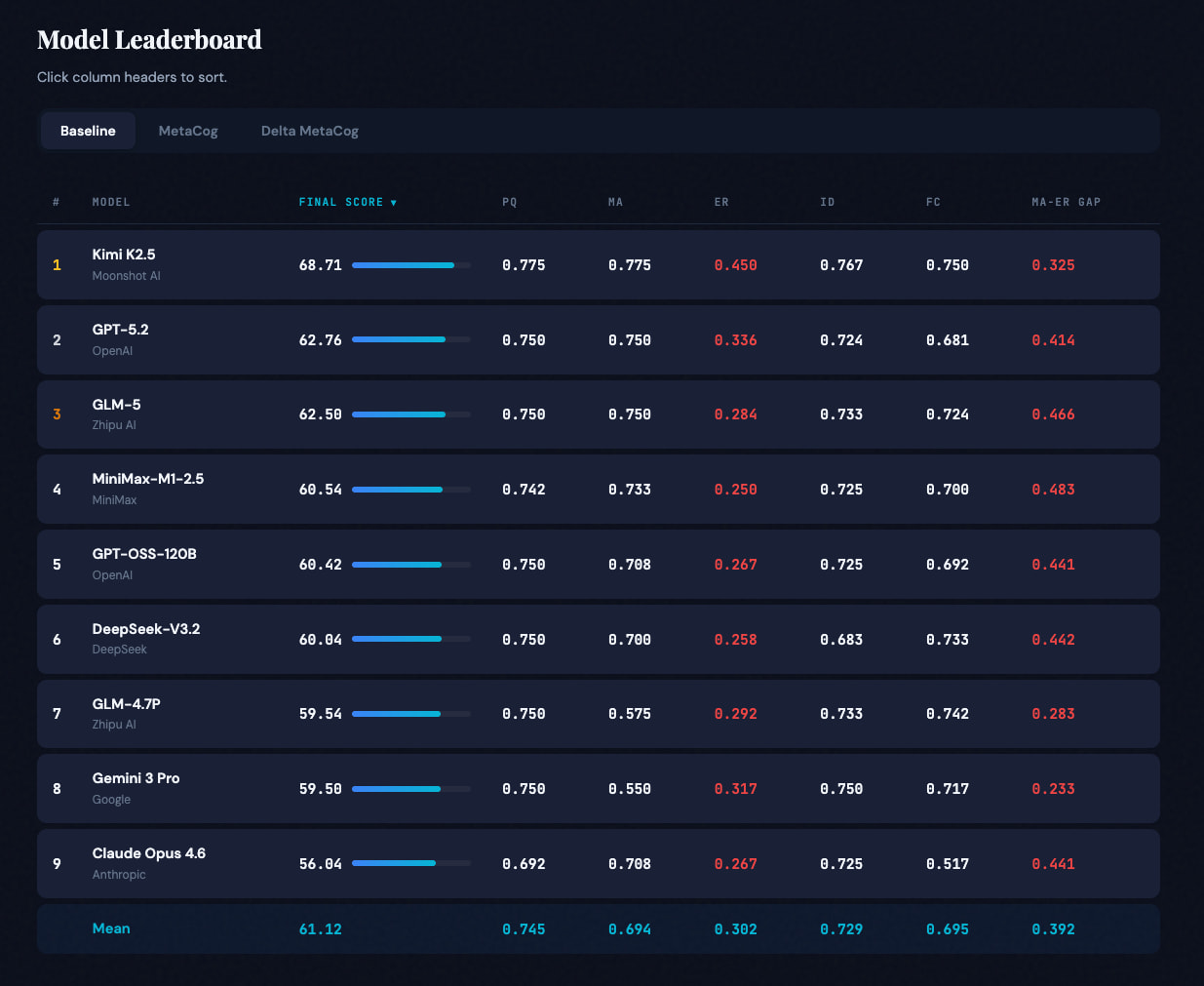1204x986 pixels.
Task: Sort by the FC column header
Action: [x=933, y=202]
